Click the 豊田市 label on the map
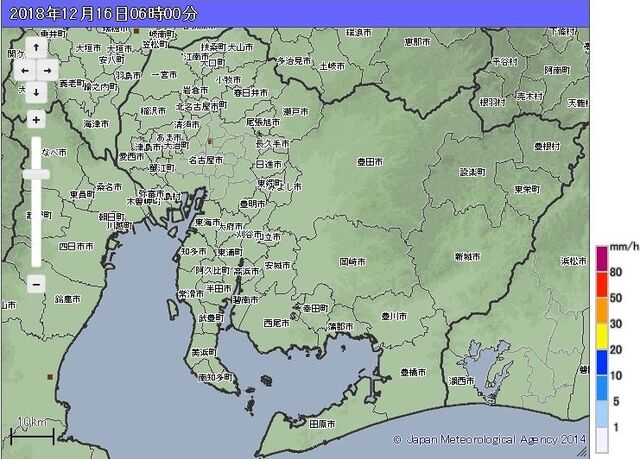The image size is (640, 459). (370, 162)
